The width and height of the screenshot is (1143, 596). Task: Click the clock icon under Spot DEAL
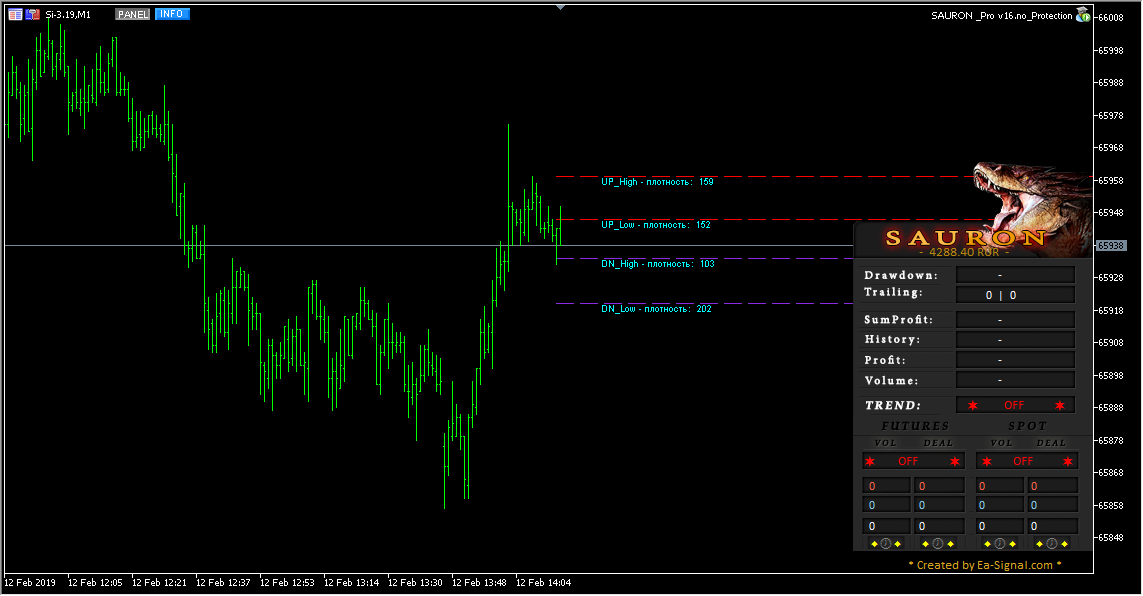(1052, 544)
